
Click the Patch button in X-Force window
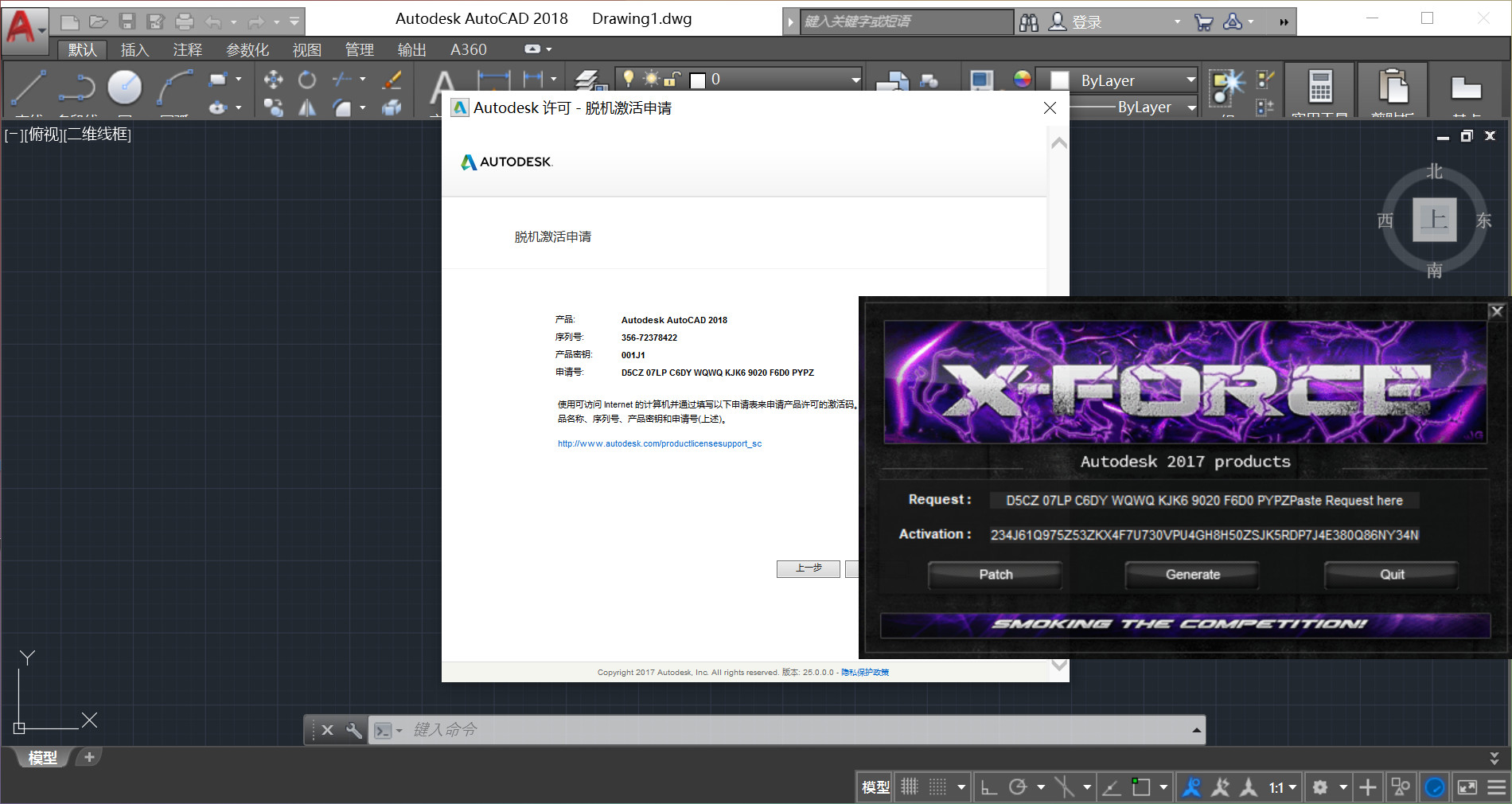[996, 574]
